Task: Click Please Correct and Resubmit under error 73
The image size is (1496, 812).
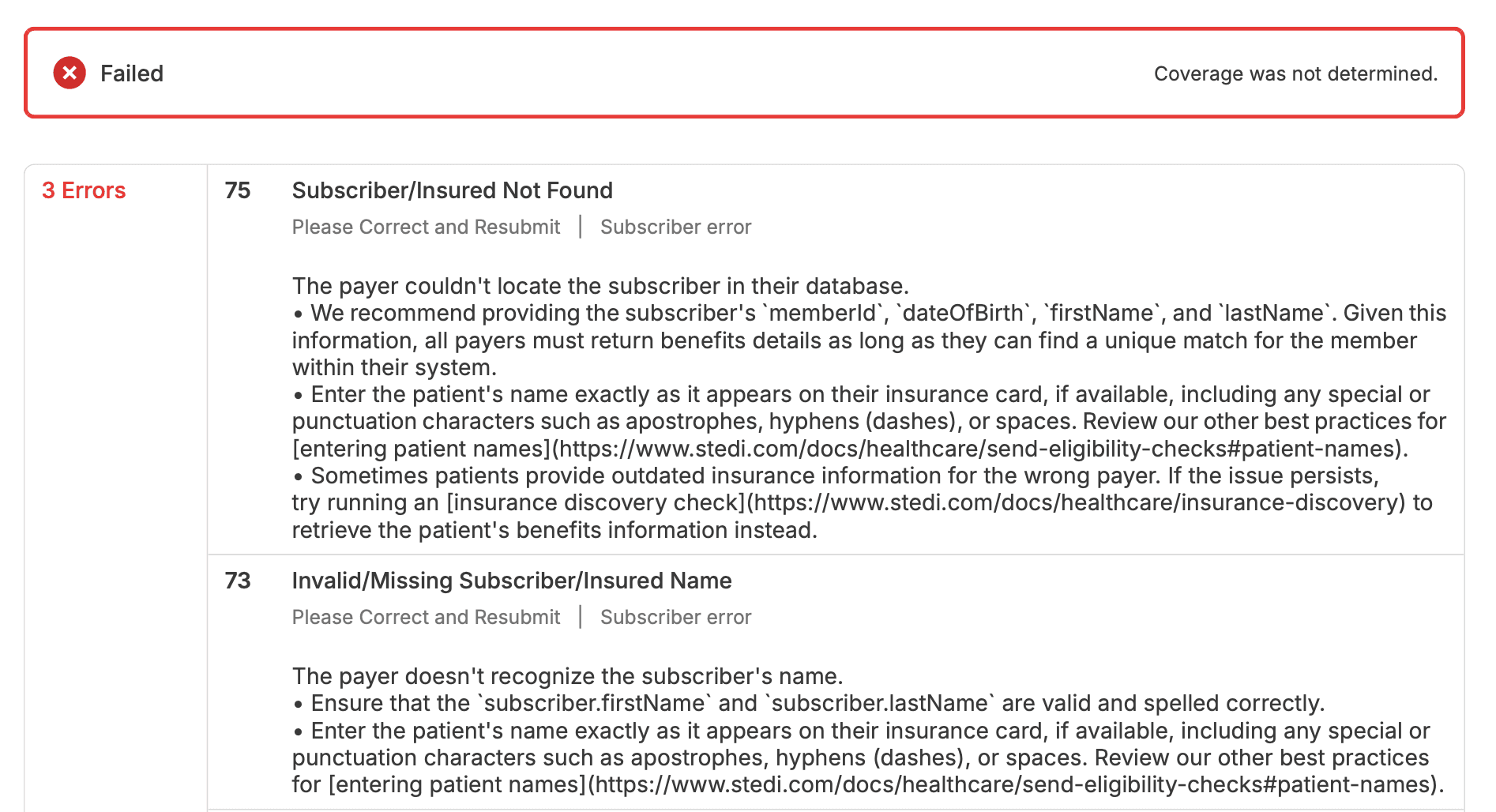Action: tap(426, 617)
